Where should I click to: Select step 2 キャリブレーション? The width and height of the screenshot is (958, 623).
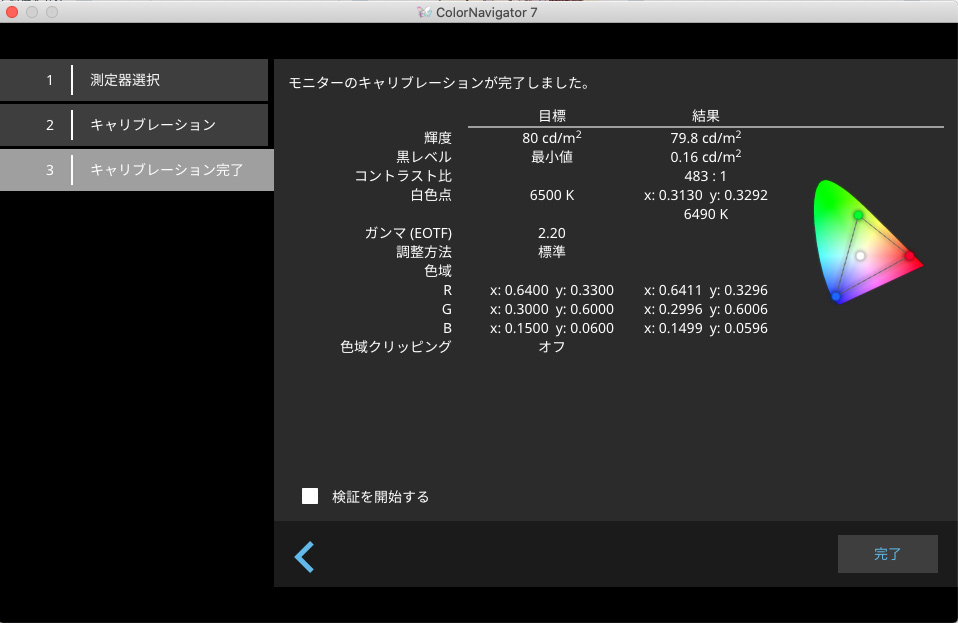tap(134, 125)
